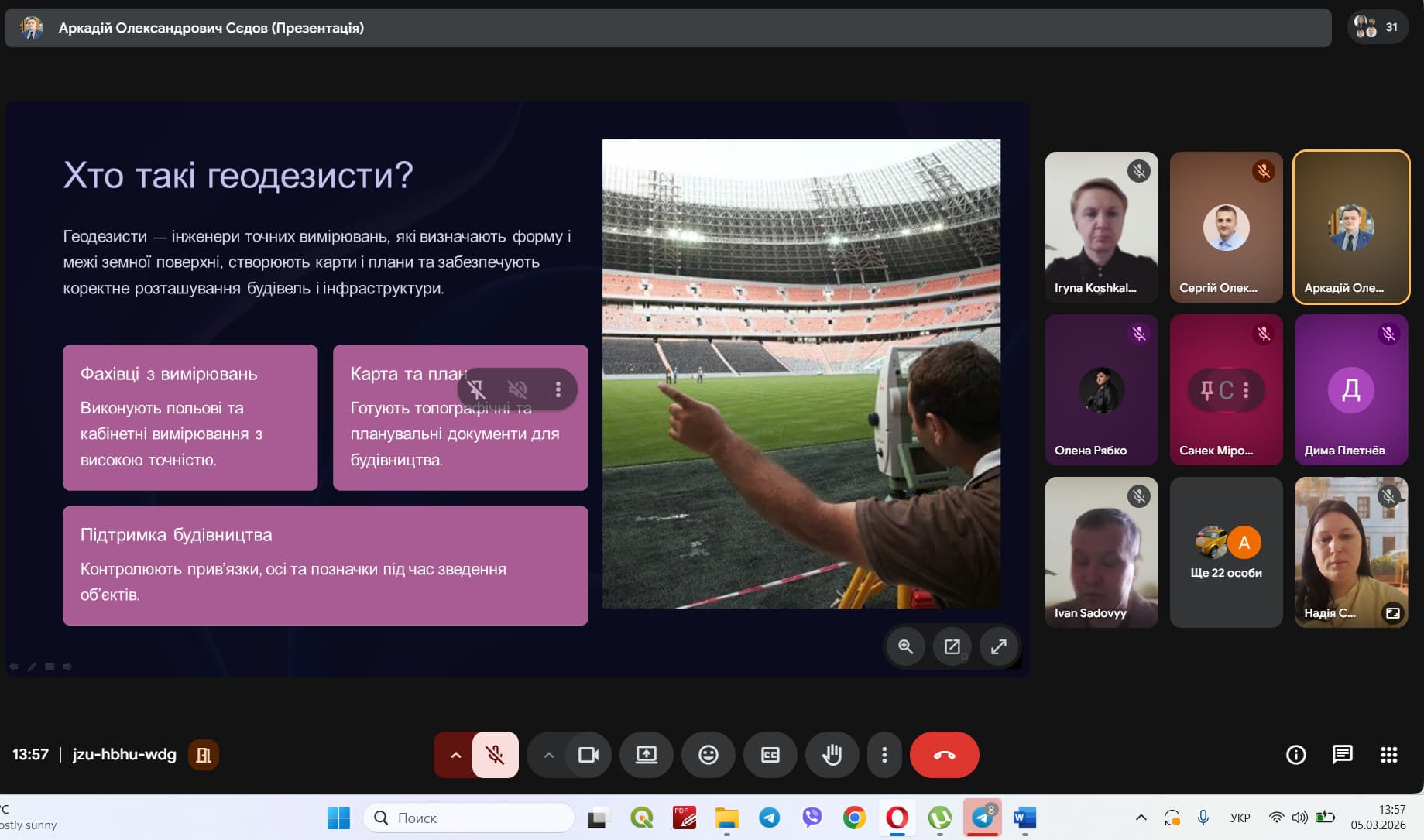This screenshot has height=840, width=1424.
Task: Toggle the microphone mute button
Action: tap(495, 755)
